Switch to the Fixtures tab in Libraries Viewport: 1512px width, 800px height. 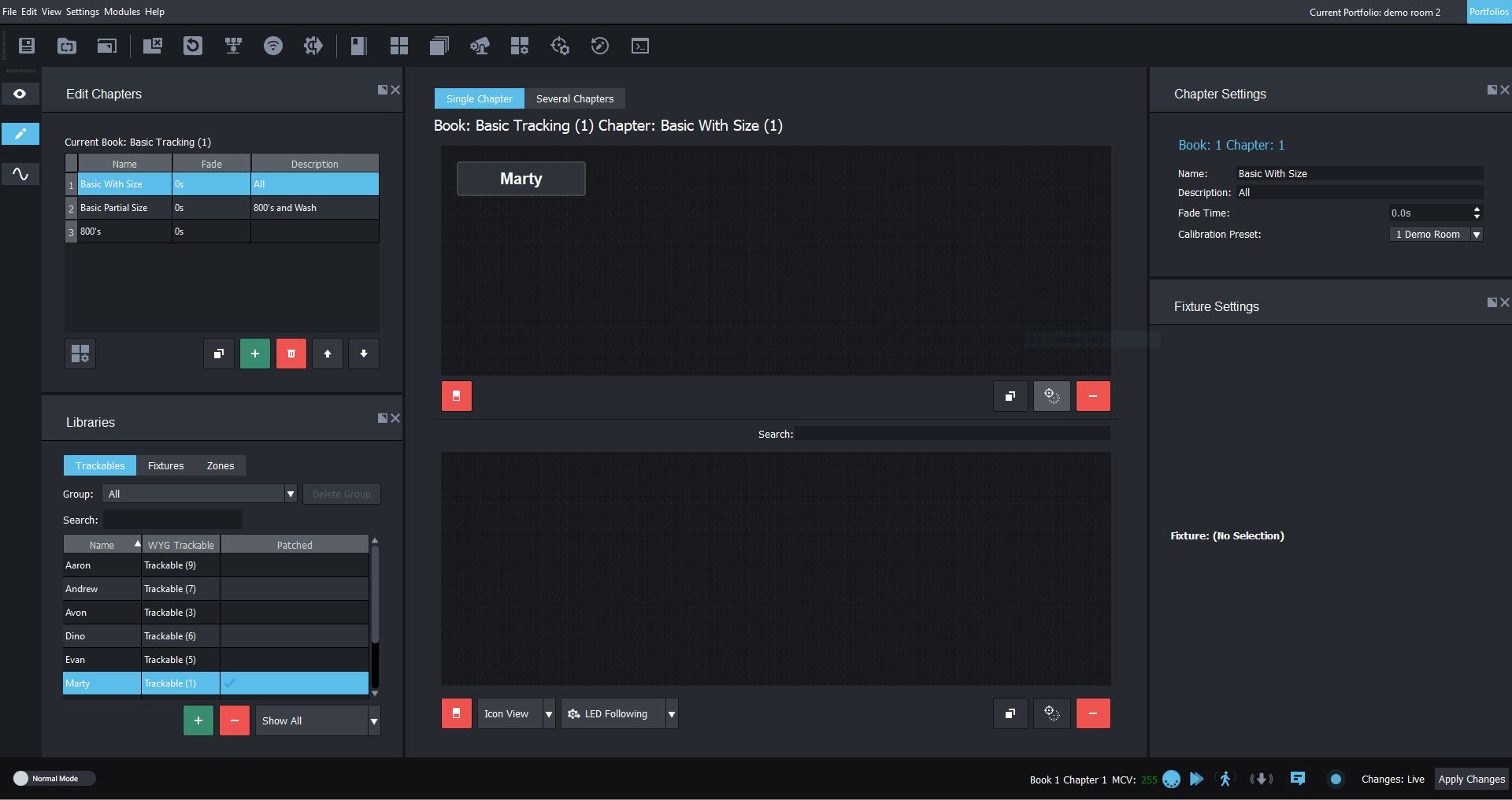(165, 465)
